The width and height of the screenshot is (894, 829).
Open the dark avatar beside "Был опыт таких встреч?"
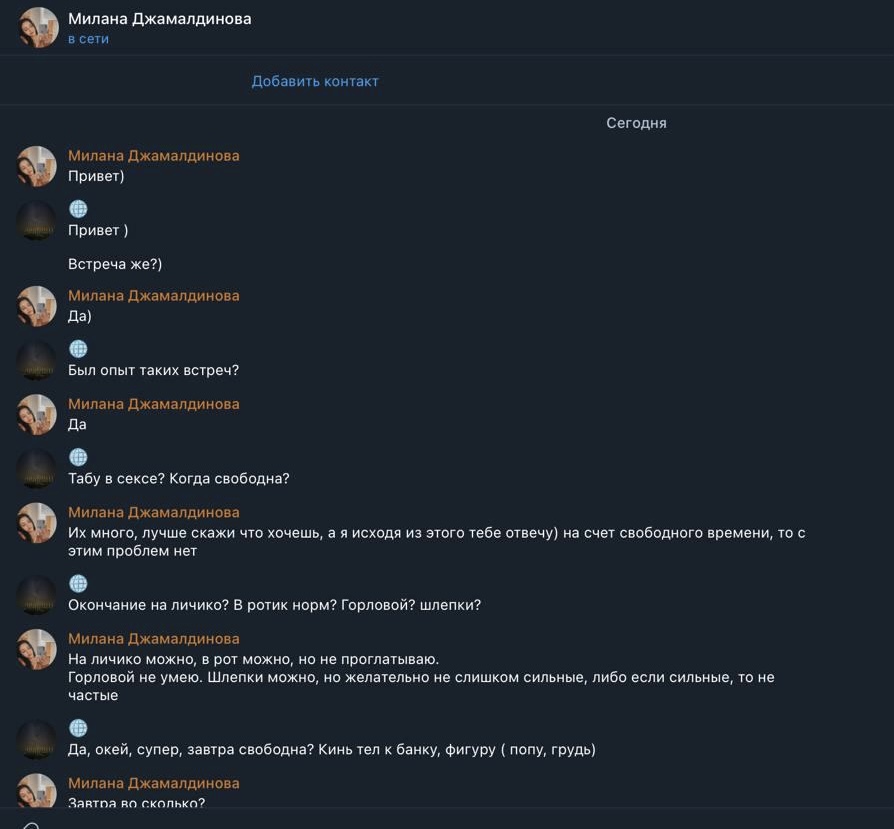click(x=37, y=360)
